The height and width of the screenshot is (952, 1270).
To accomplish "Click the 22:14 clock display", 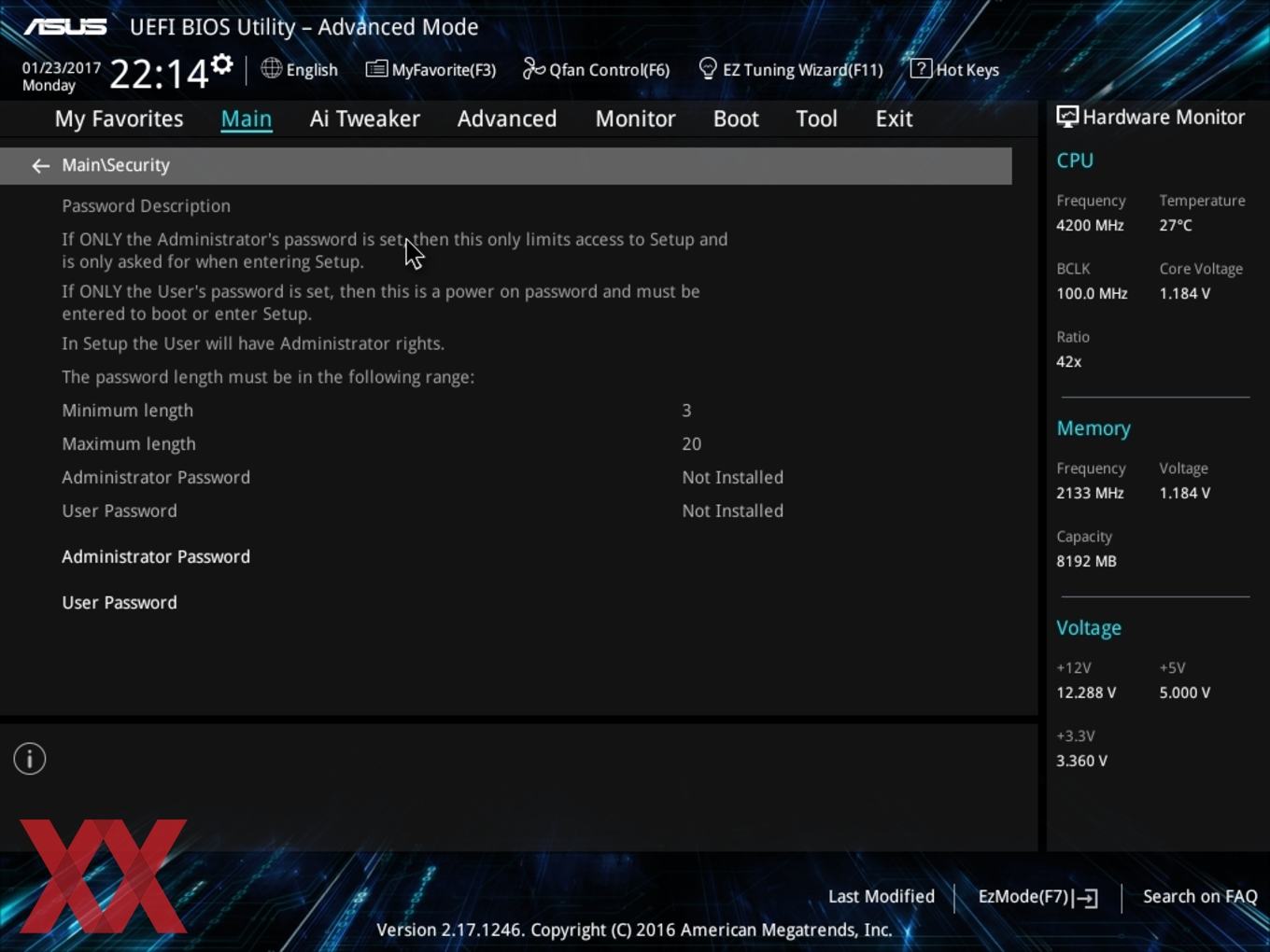I will click(x=159, y=74).
